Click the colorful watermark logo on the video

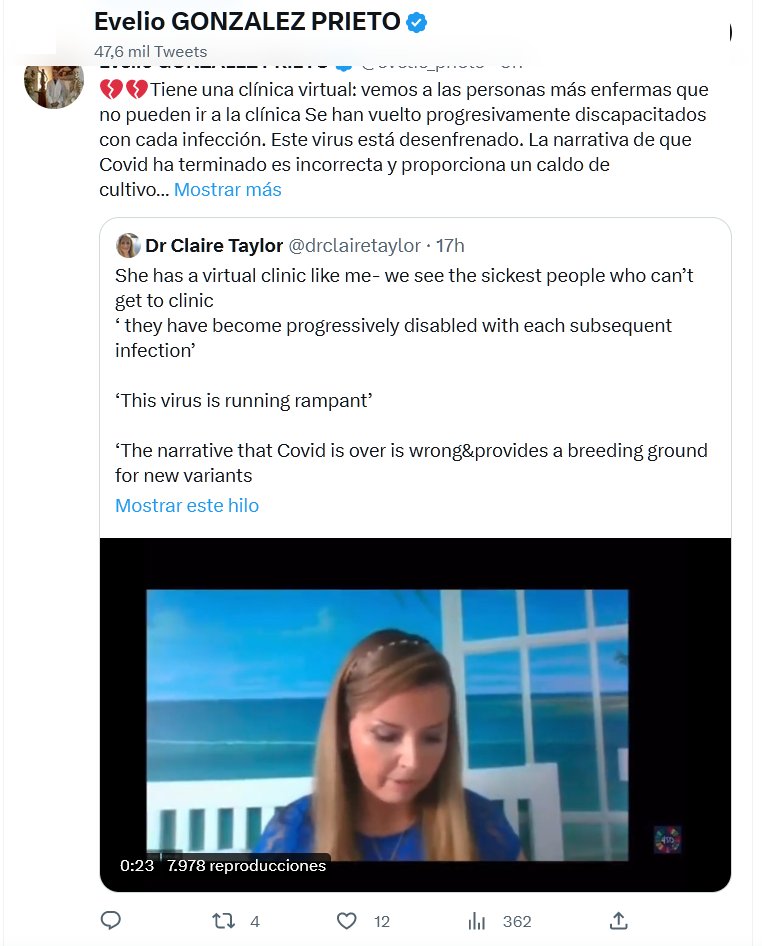667,839
